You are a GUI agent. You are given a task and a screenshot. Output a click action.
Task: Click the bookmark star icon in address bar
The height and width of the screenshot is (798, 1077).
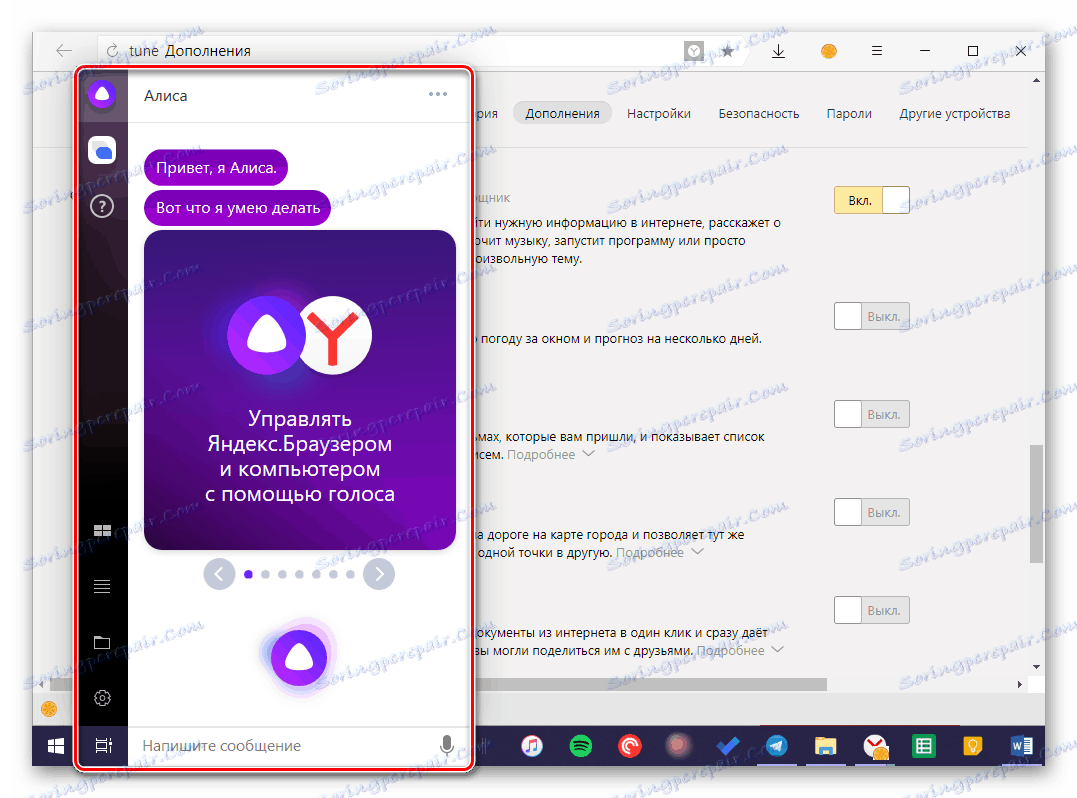727,51
